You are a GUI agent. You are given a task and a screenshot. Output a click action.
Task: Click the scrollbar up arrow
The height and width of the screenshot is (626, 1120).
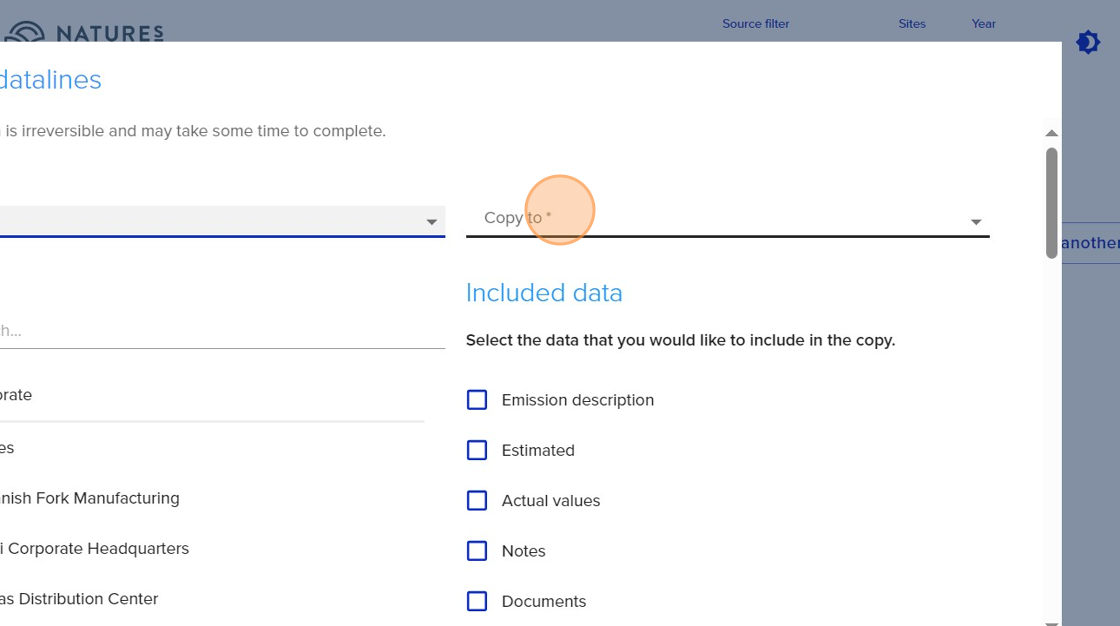coord(1051,133)
